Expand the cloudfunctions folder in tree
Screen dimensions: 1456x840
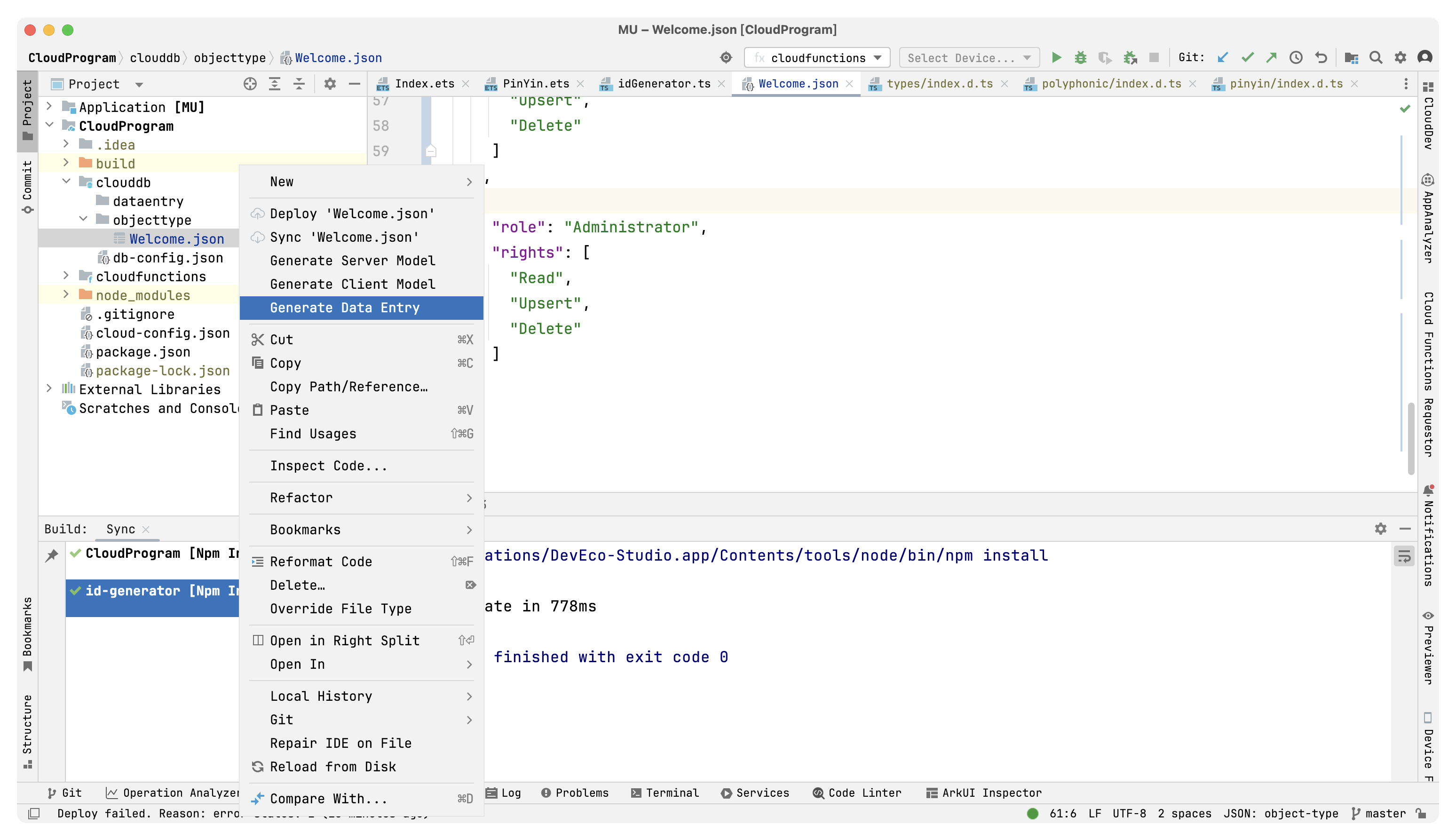(66, 277)
